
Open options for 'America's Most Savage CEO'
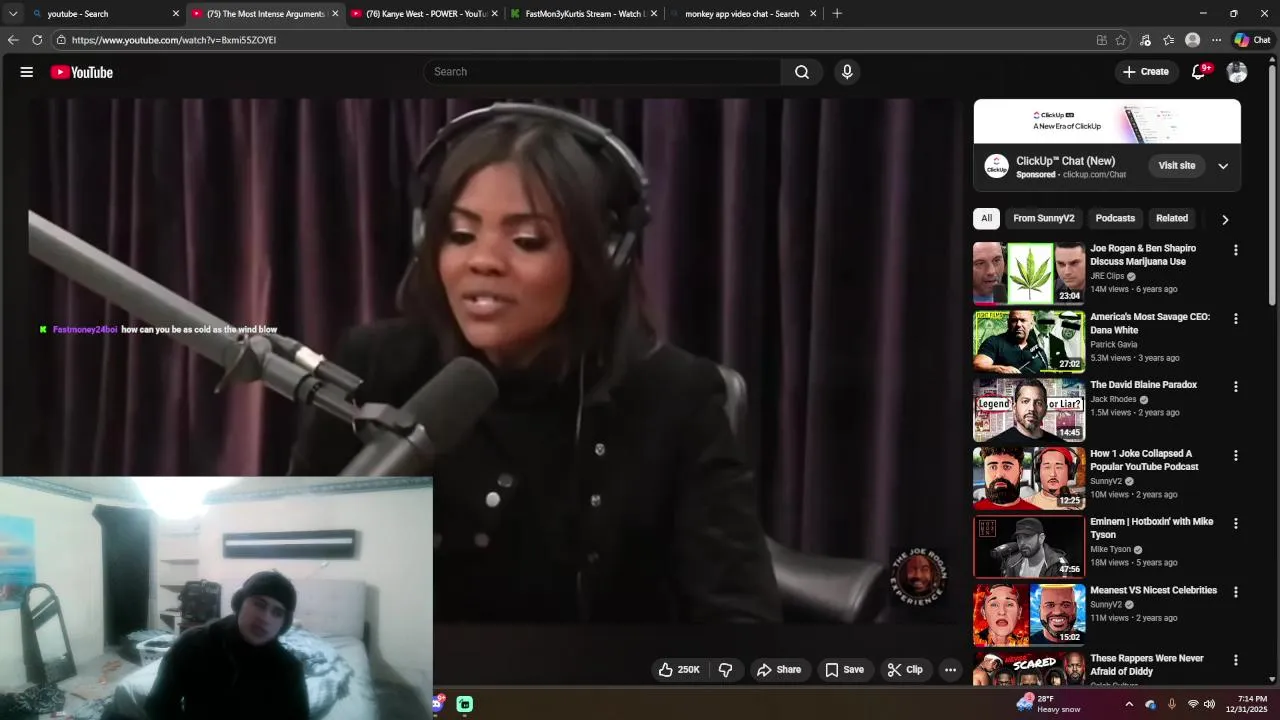(x=1236, y=319)
